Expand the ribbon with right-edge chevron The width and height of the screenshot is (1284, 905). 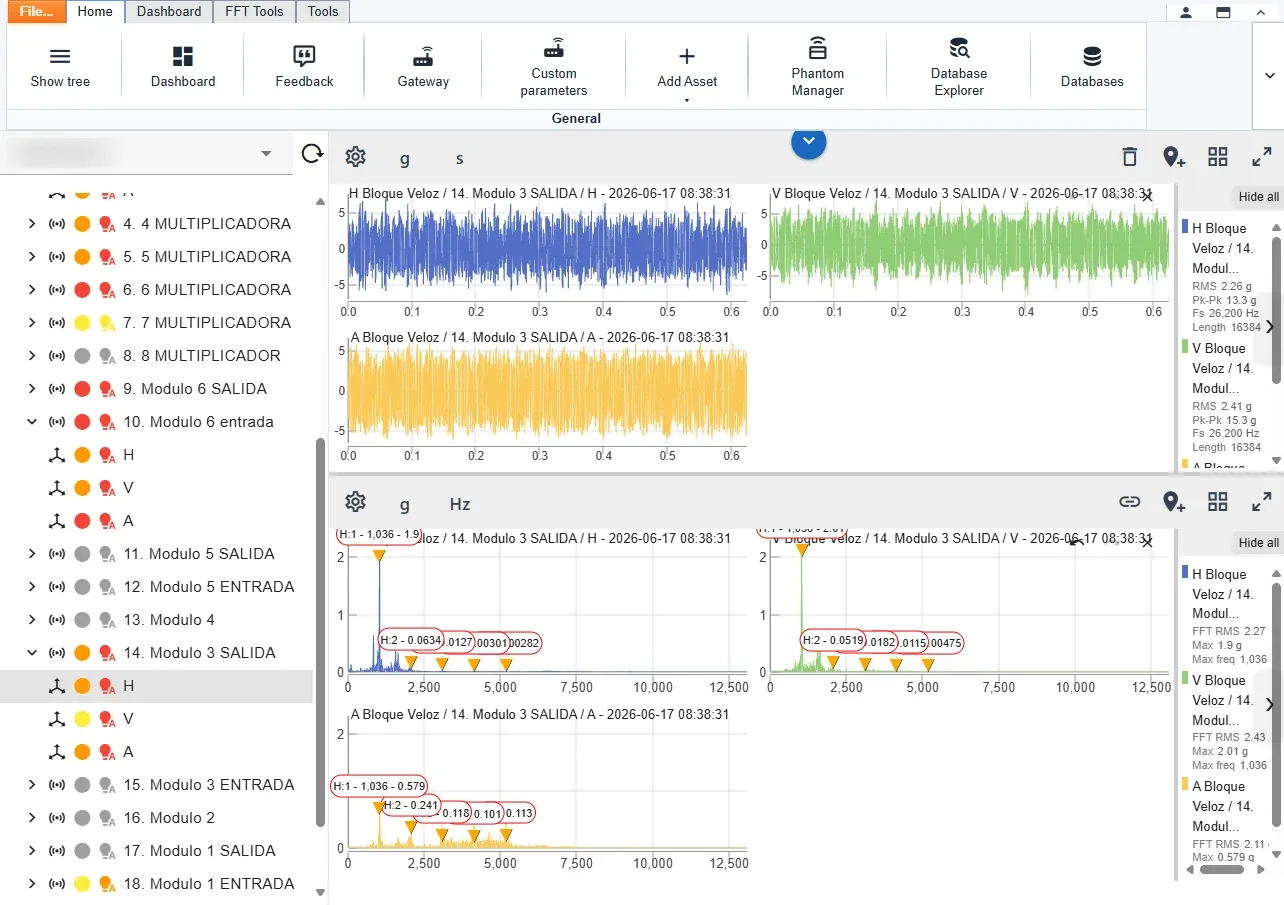click(x=1269, y=76)
